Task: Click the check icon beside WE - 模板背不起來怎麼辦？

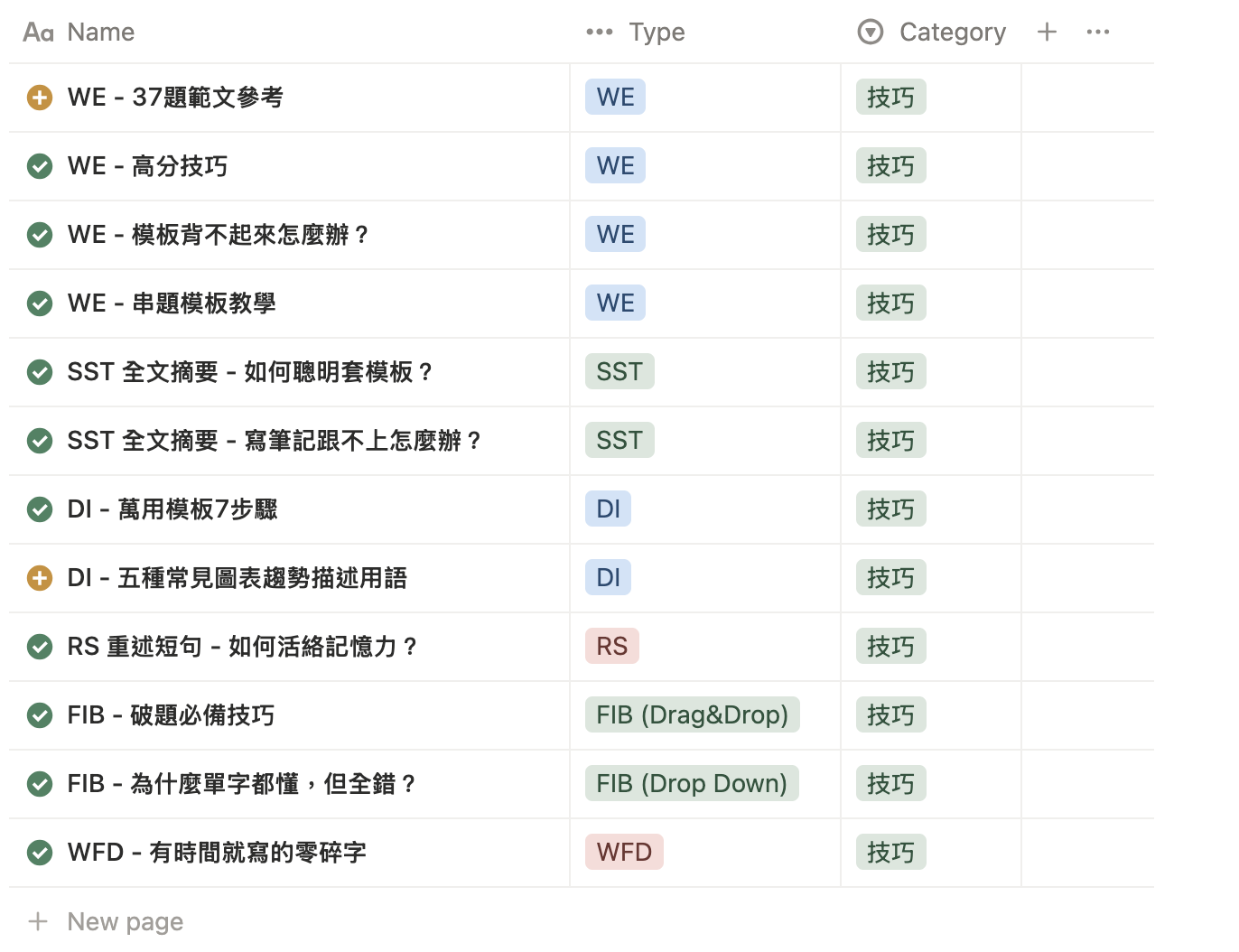Action: (40, 235)
